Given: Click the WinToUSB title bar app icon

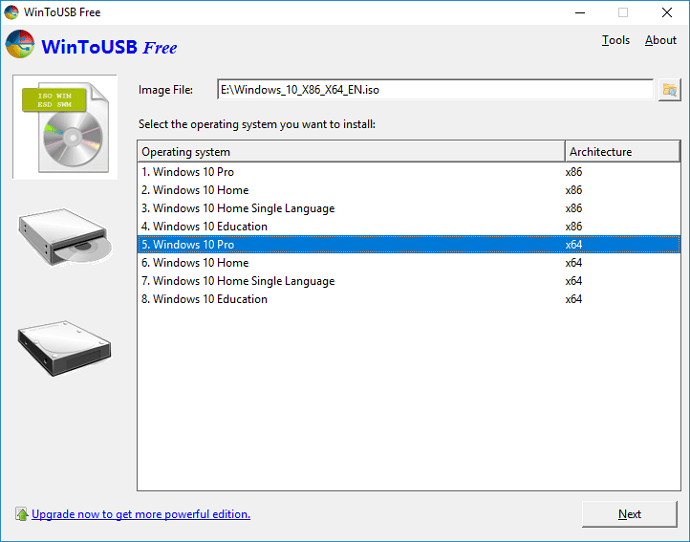Looking at the screenshot, I should point(11,12).
